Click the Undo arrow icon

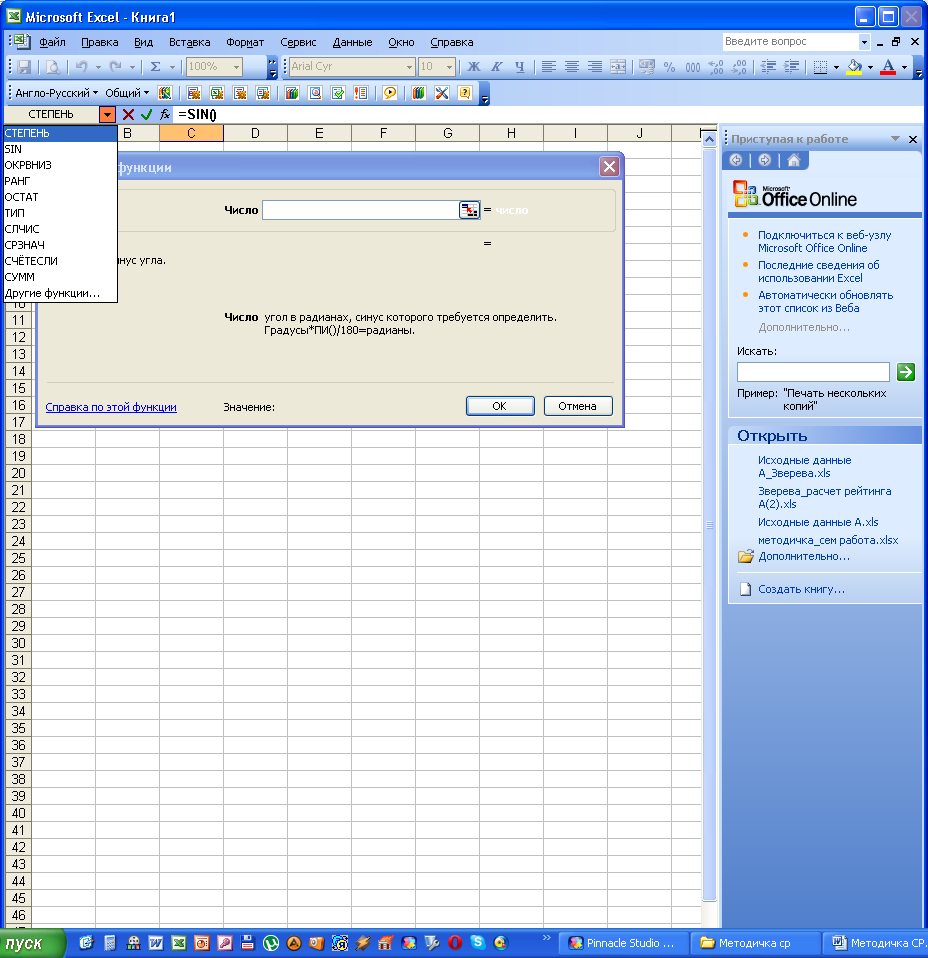(x=81, y=67)
